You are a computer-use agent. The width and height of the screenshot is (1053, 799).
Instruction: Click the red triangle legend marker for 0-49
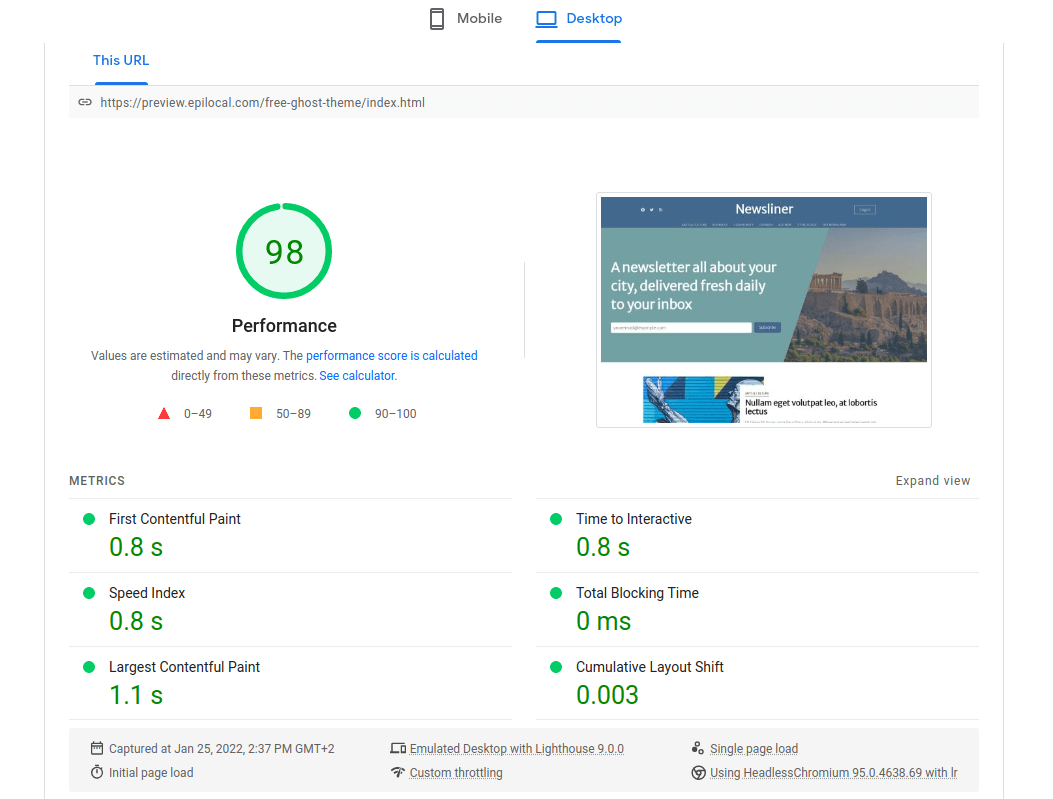coord(164,413)
